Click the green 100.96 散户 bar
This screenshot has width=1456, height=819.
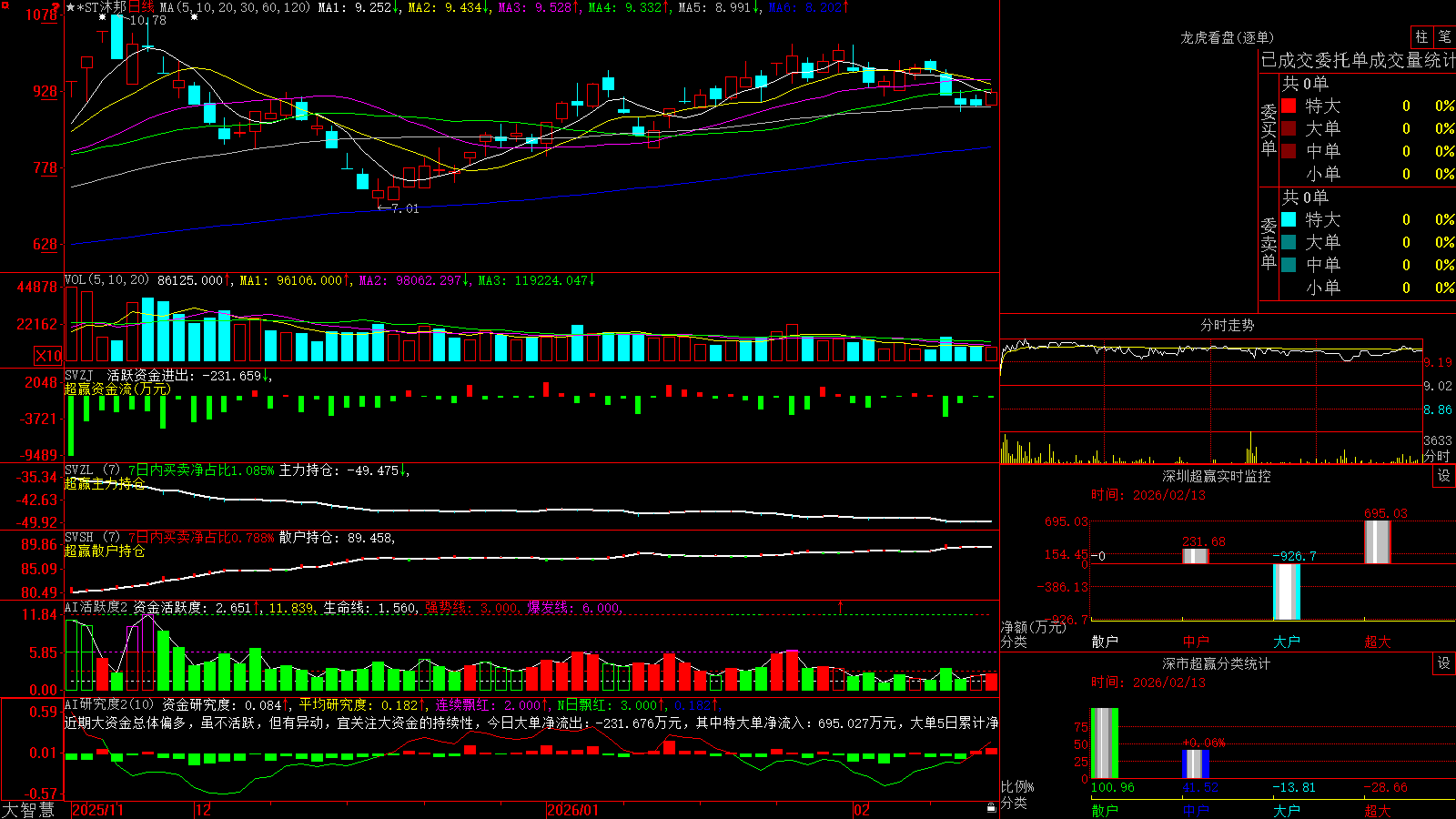(x=1105, y=743)
